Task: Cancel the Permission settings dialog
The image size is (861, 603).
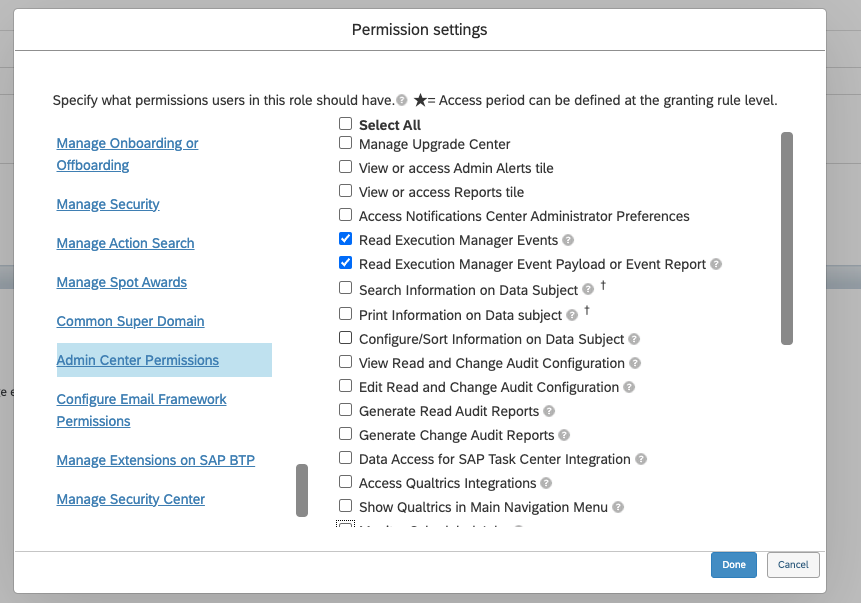Action: [x=793, y=565]
